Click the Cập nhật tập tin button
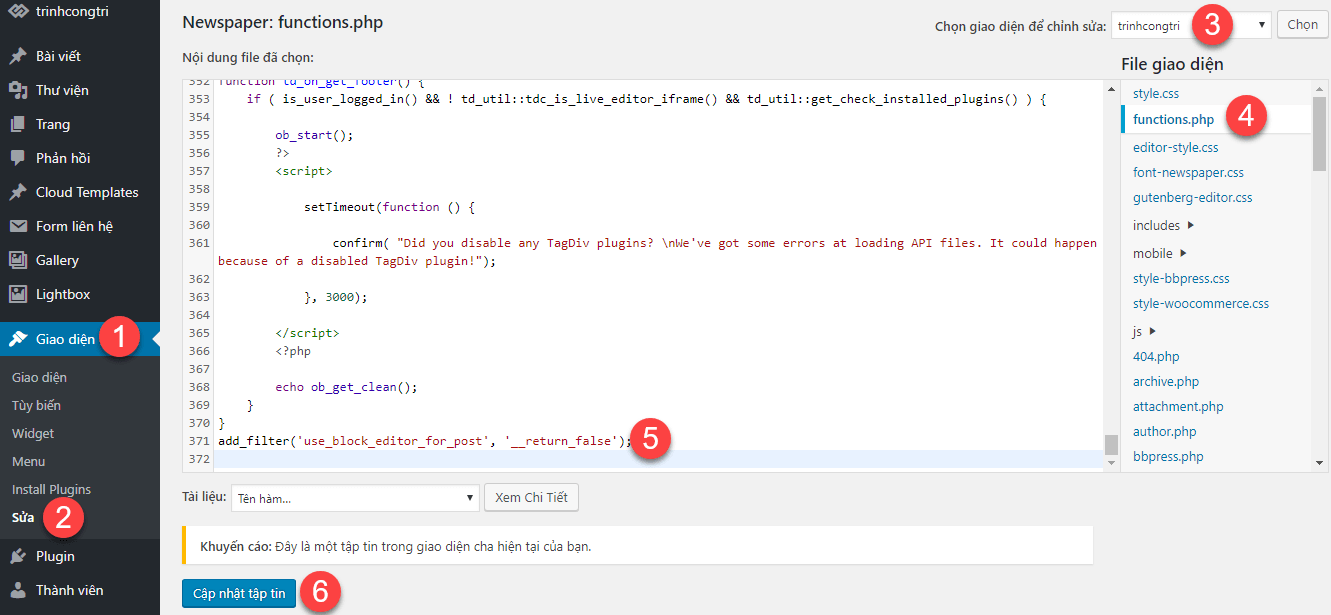1331x615 pixels. [239, 593]
